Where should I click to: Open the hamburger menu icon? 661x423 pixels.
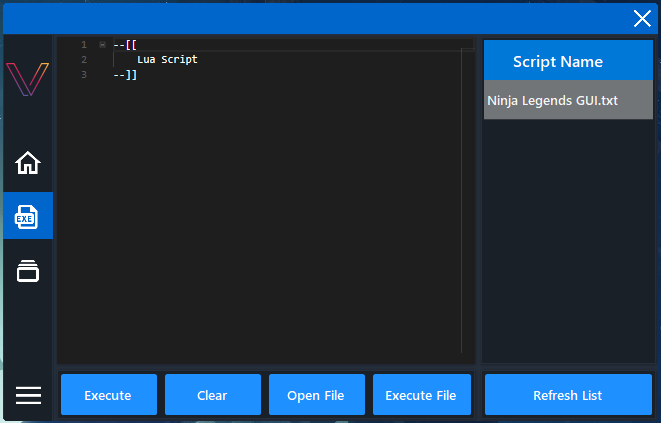28,395
